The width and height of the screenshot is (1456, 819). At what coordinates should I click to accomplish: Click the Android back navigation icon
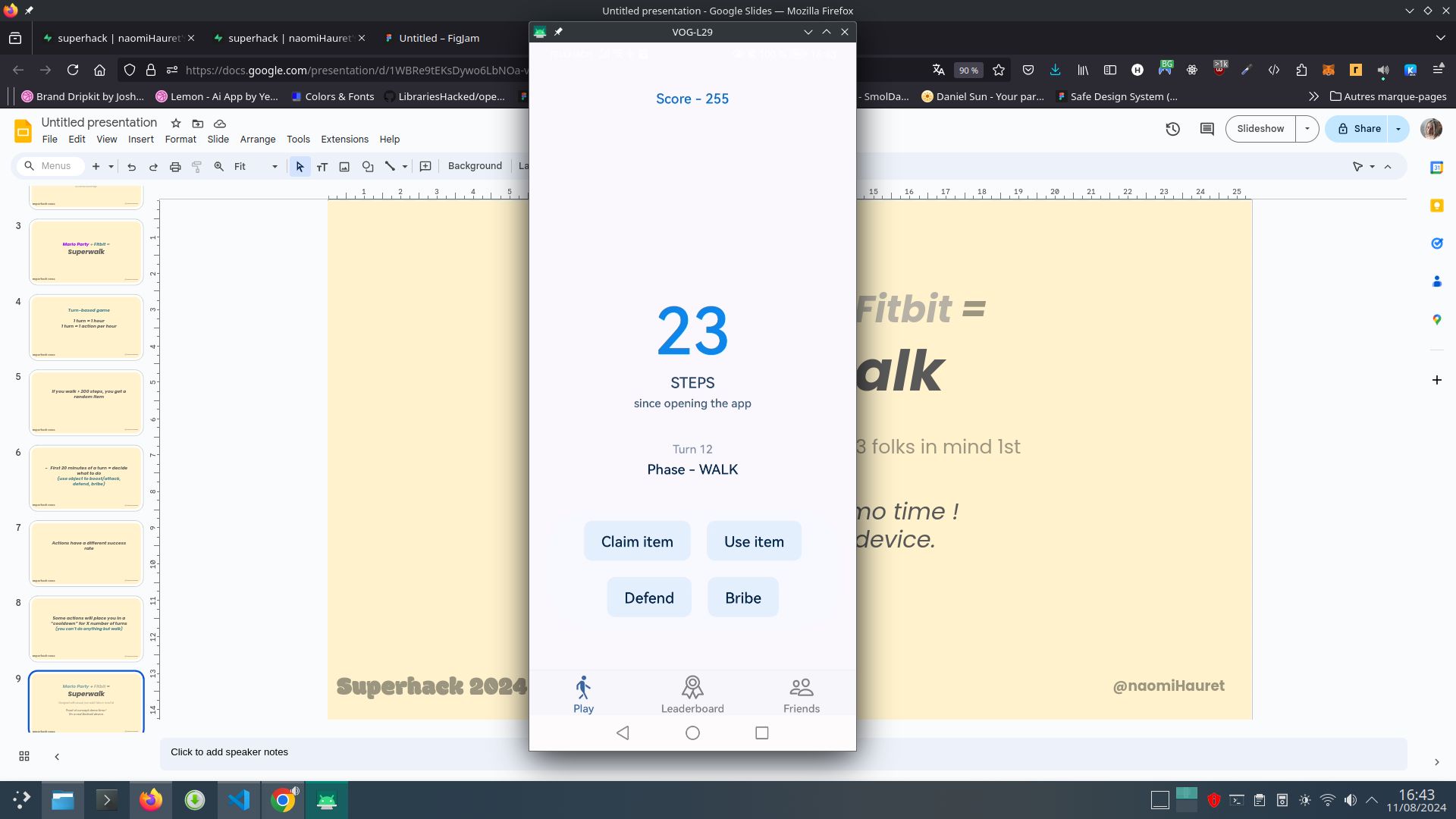(621, 733)
